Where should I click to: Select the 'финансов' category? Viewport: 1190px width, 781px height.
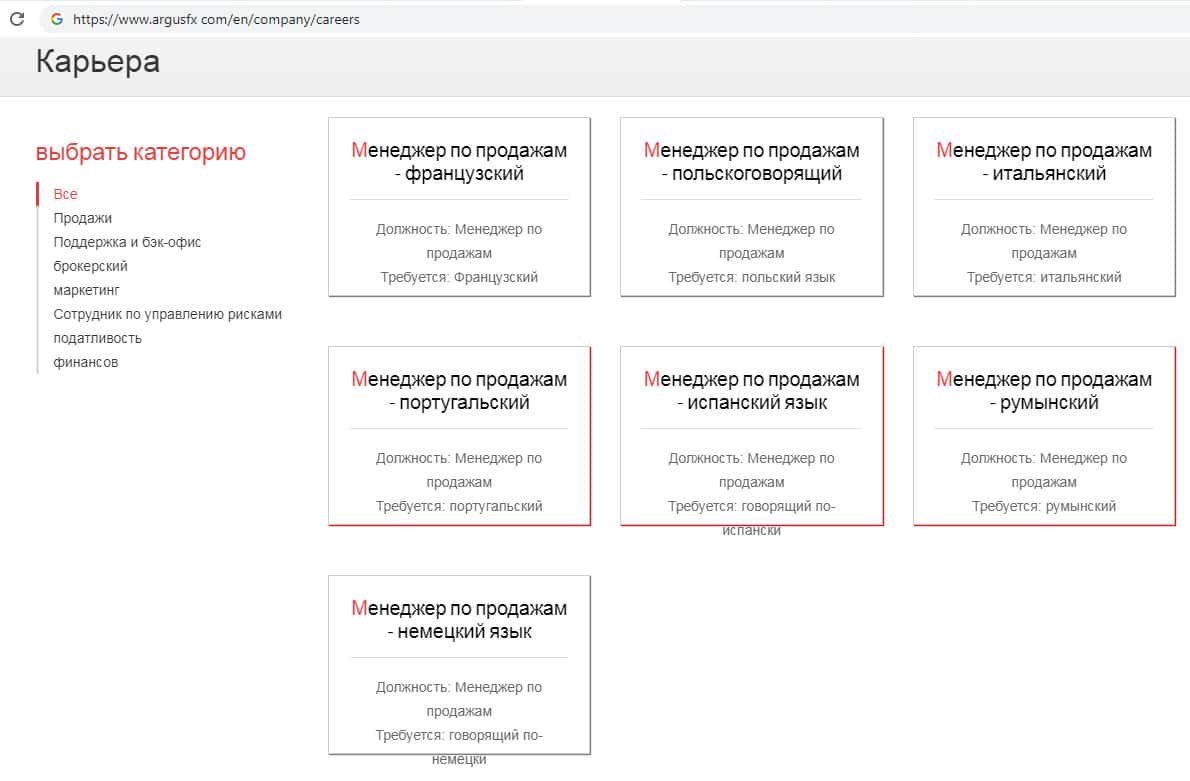coord(86,362)
